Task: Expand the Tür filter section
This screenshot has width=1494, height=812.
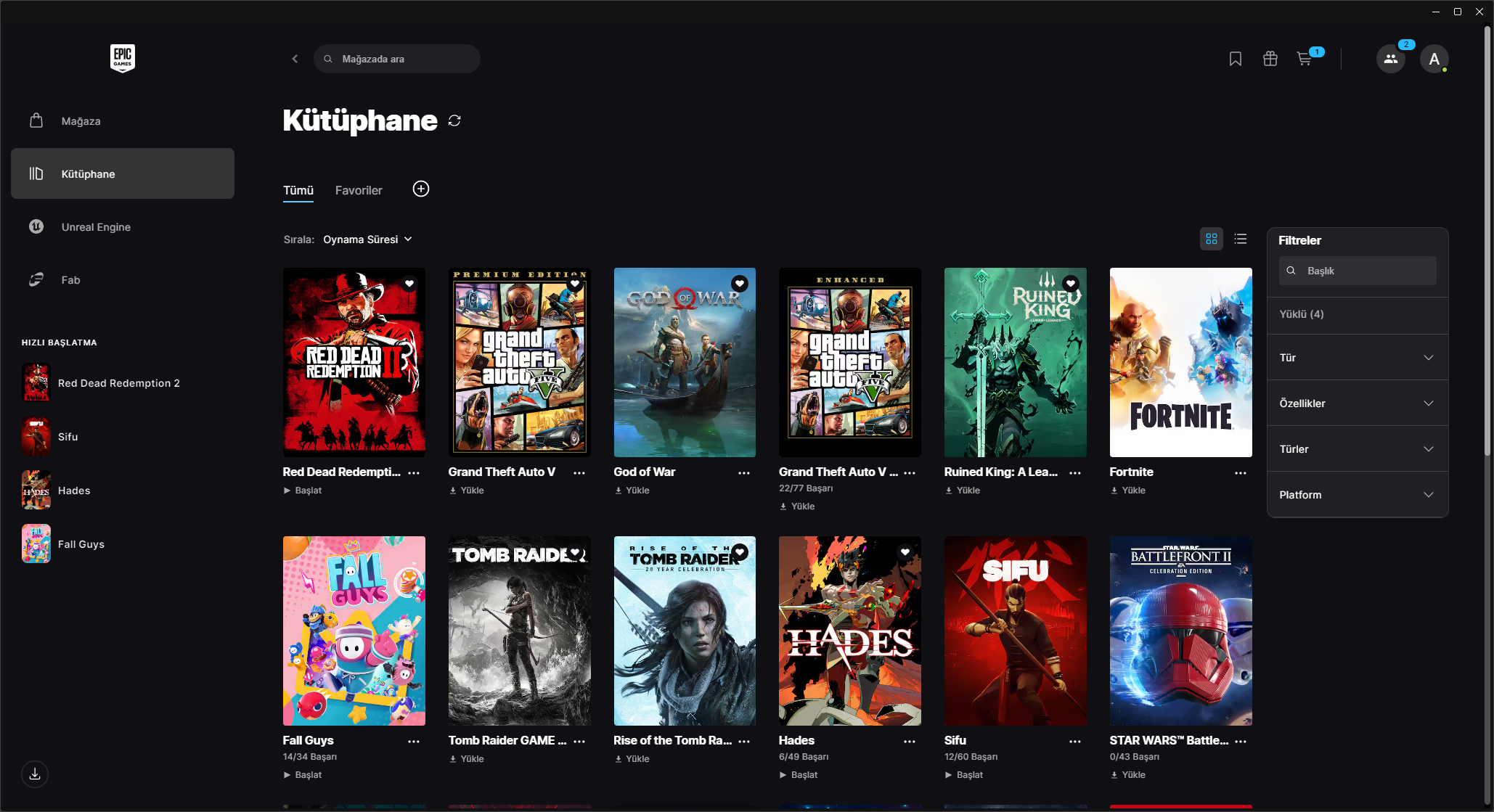Action: coord(1358,358)
